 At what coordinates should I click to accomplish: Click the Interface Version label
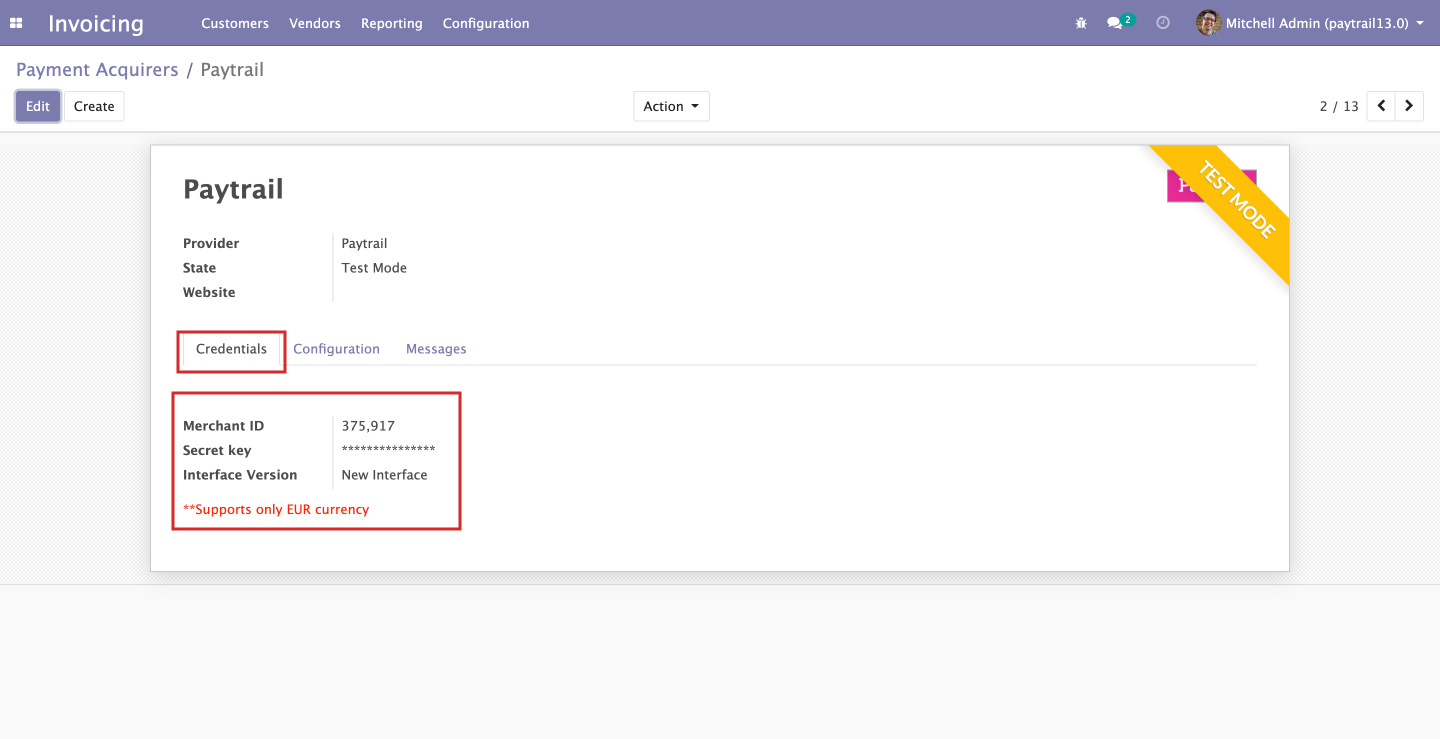pos(240,475)
